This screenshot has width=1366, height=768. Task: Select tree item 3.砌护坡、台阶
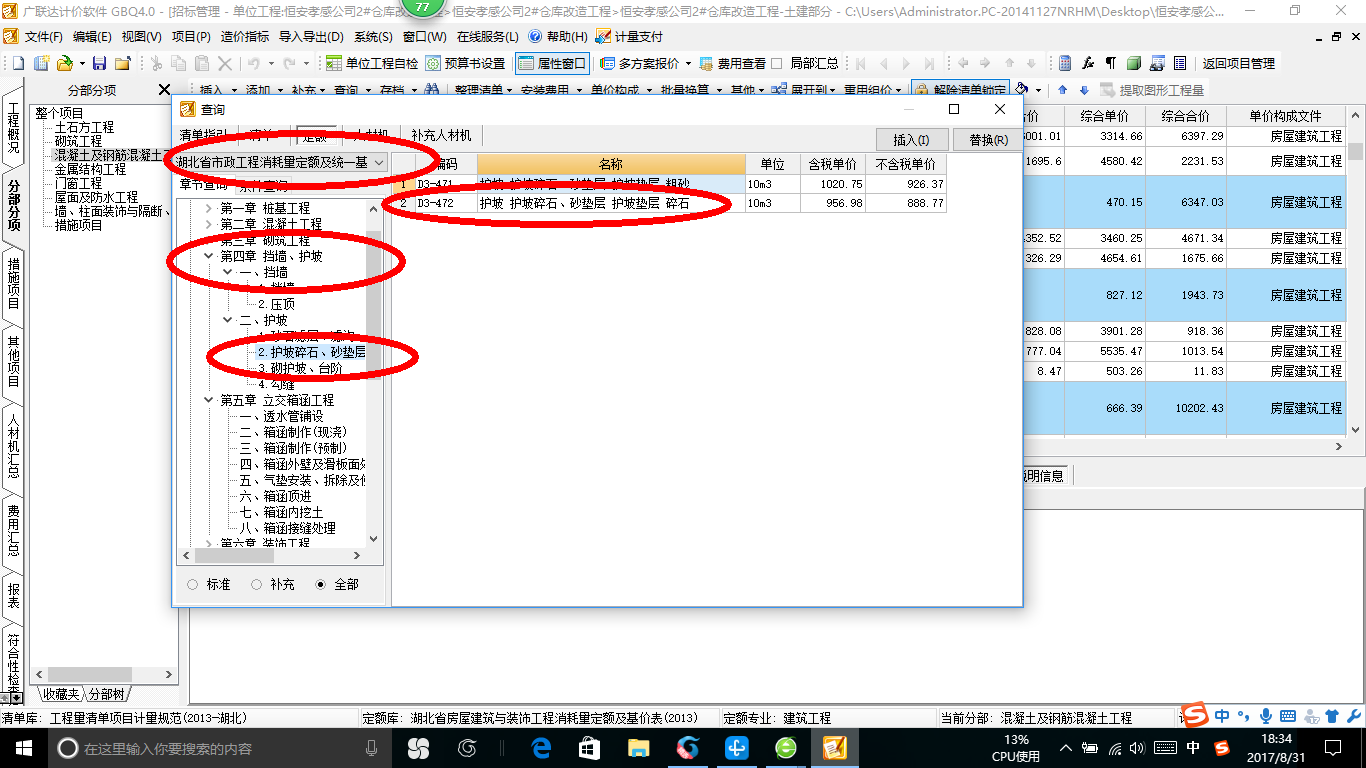[300, 368]
